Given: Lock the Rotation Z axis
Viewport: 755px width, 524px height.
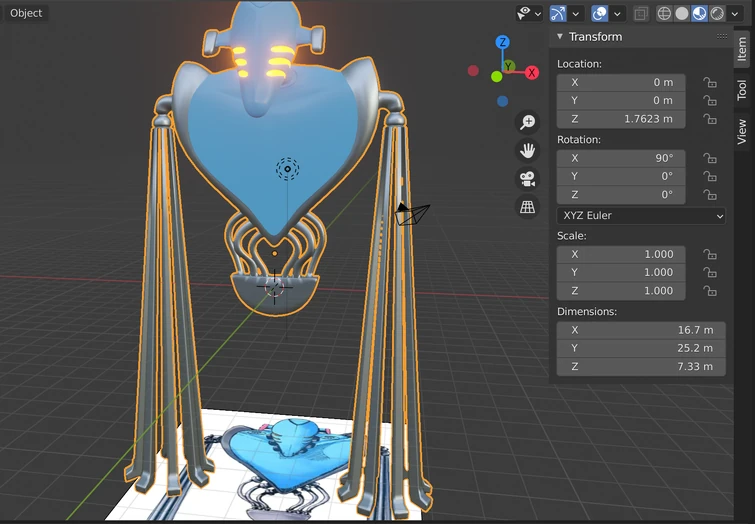Looking at the screenshot, I should tap(710, 195).
